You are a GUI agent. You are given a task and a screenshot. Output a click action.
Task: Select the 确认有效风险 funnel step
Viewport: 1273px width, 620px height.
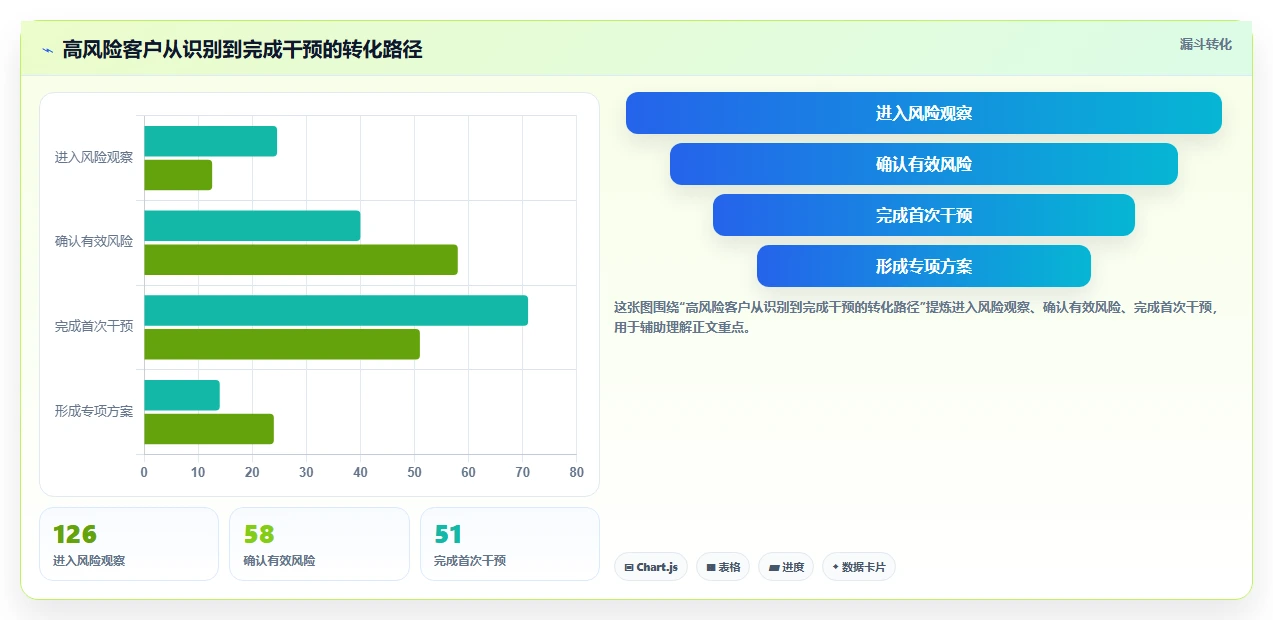(x=923, y=164)
